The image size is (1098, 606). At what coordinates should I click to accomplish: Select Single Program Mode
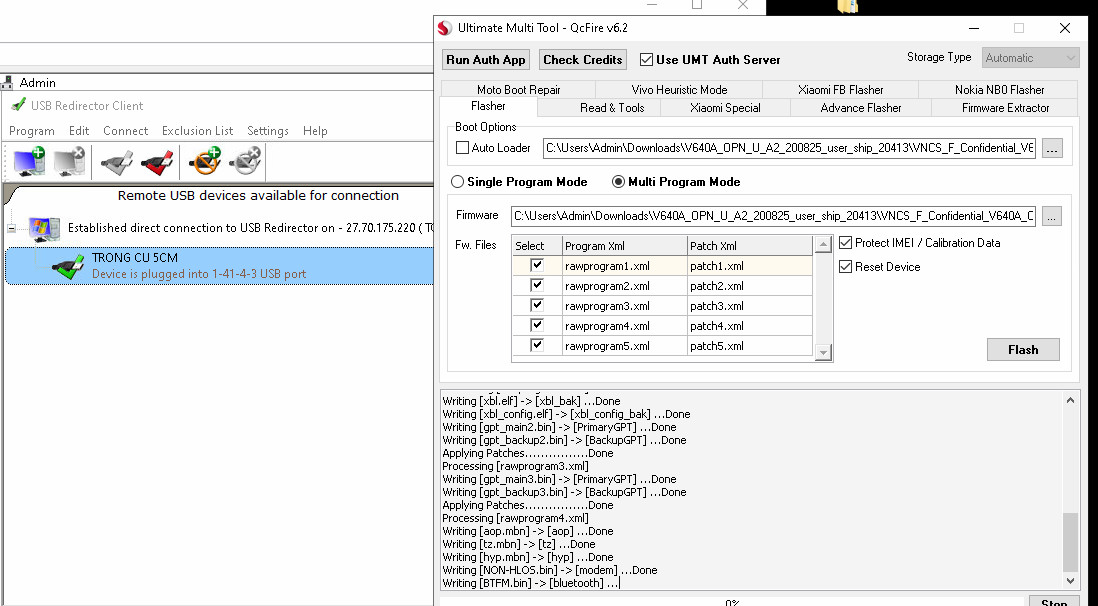(x=457, y=181)
